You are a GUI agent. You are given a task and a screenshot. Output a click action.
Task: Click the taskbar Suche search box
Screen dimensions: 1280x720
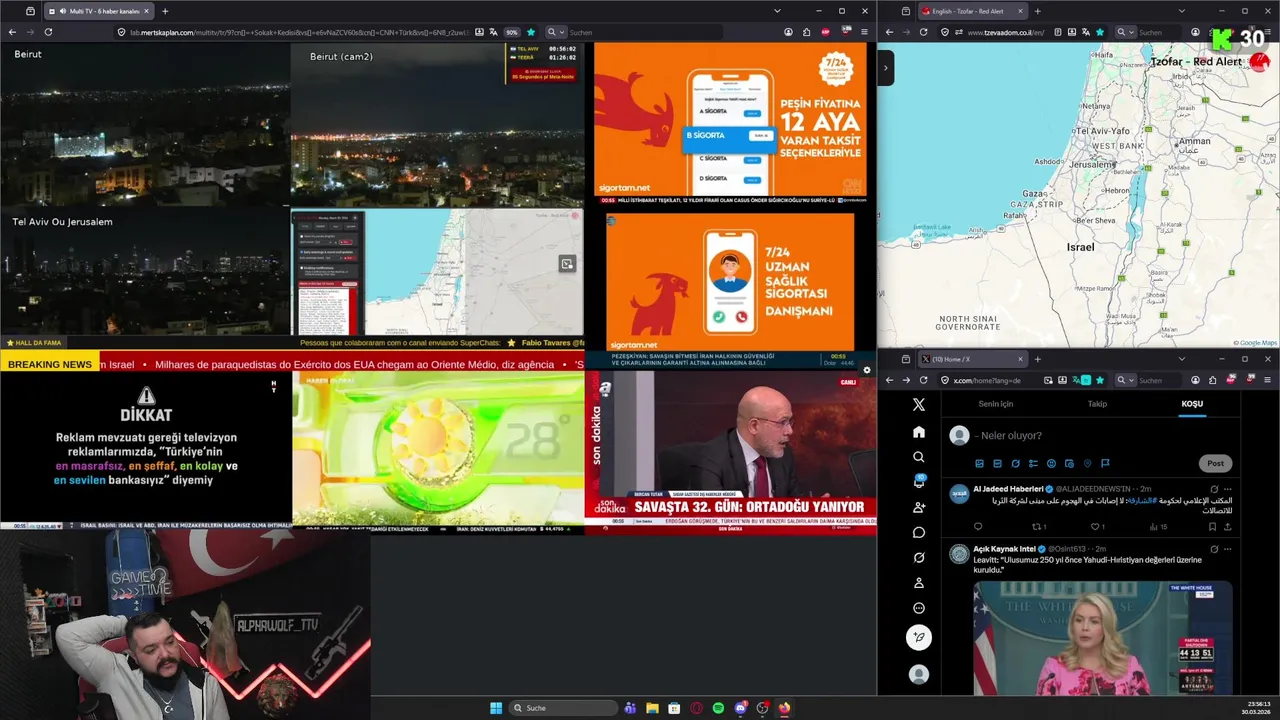564,708
